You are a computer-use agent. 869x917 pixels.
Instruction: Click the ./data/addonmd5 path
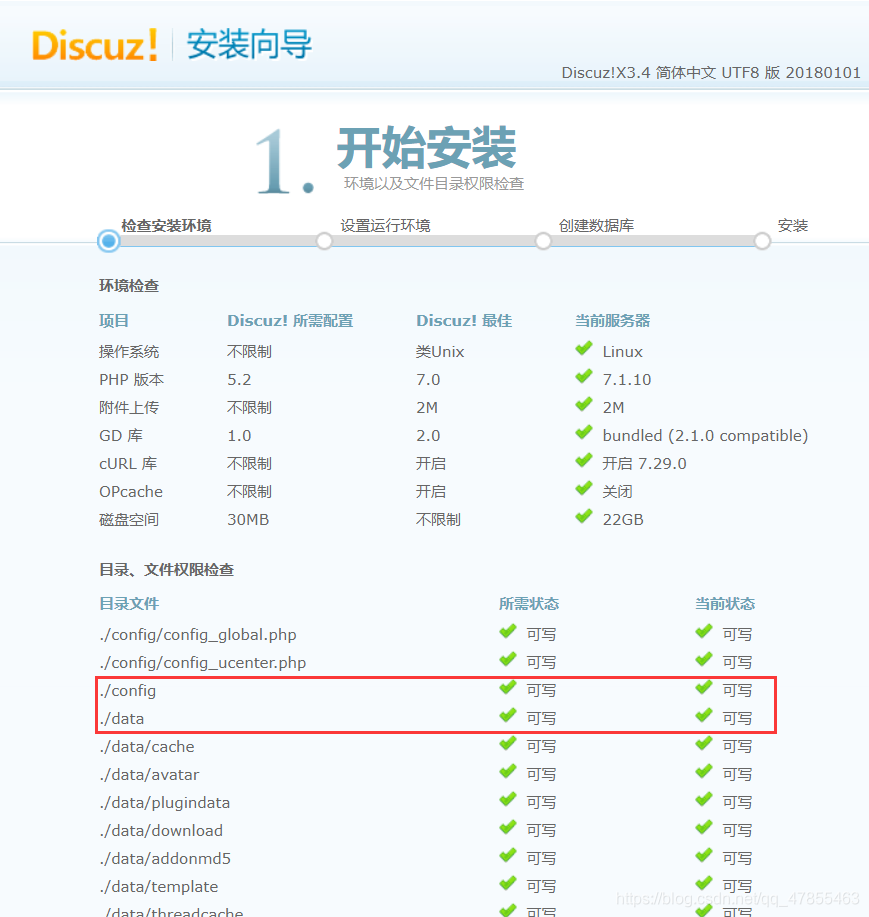pos(165,859)
